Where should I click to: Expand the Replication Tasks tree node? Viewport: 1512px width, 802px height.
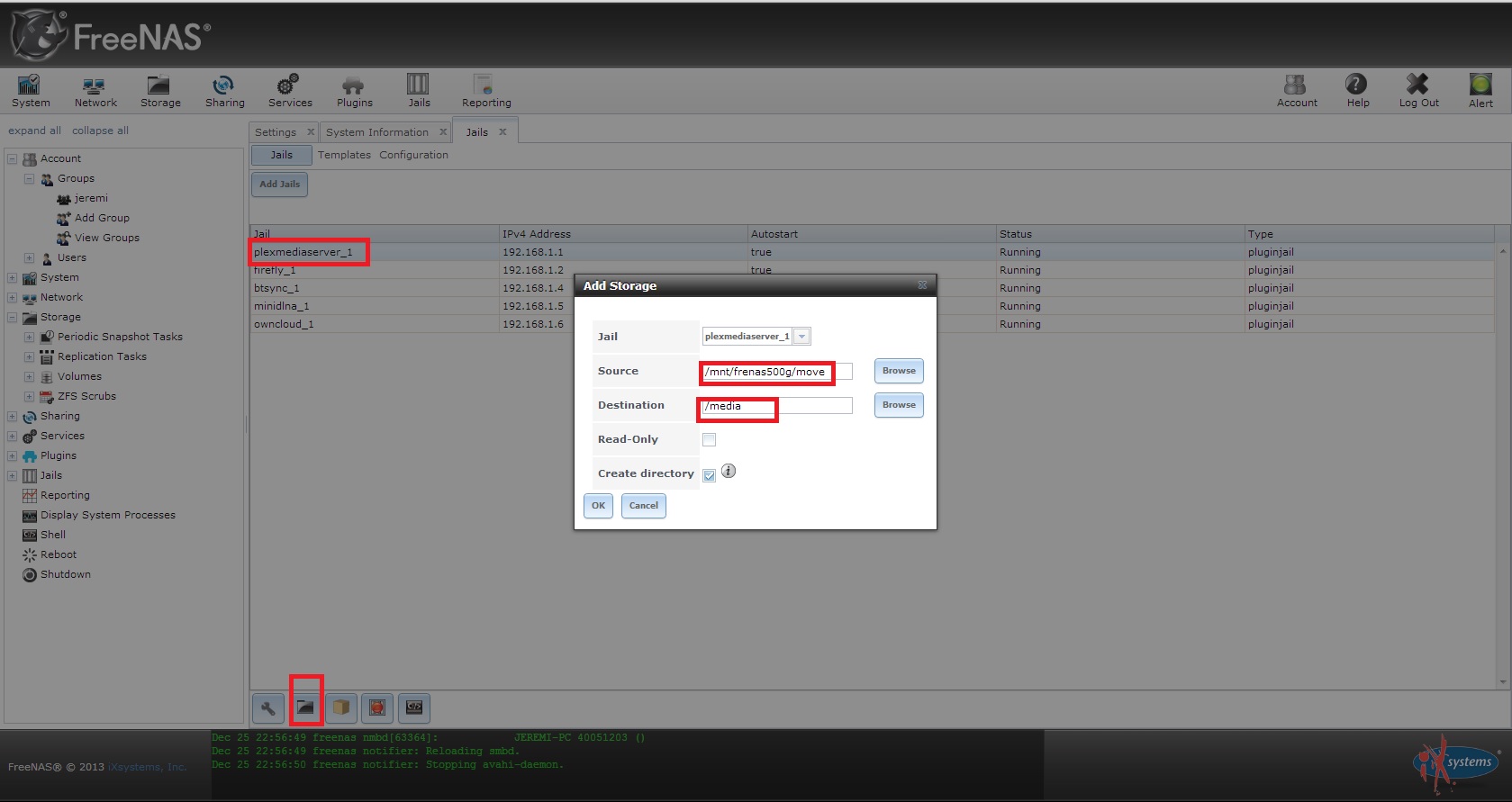tap(30, 357)
